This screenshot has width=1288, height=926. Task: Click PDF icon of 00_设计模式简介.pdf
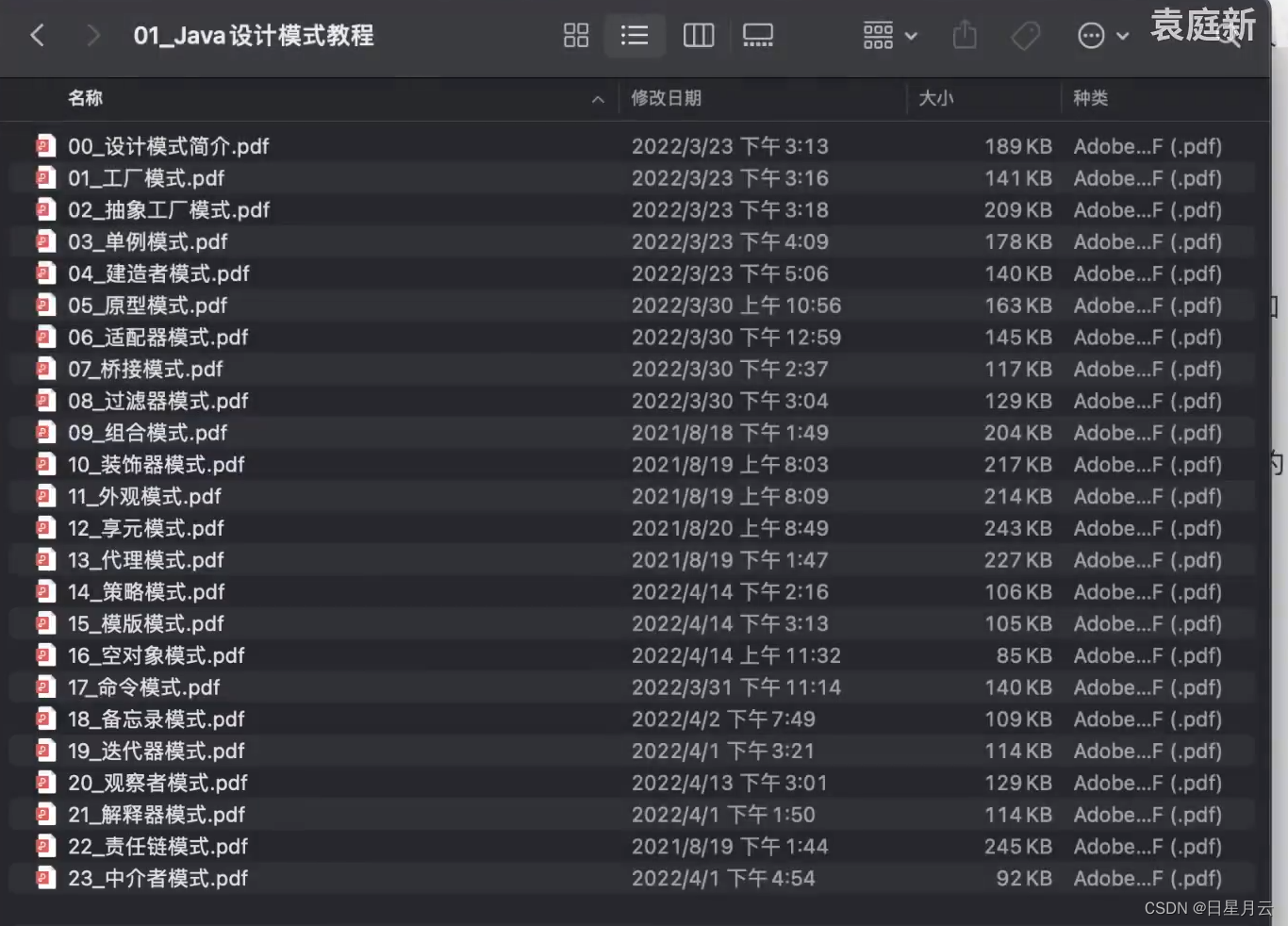45,146
